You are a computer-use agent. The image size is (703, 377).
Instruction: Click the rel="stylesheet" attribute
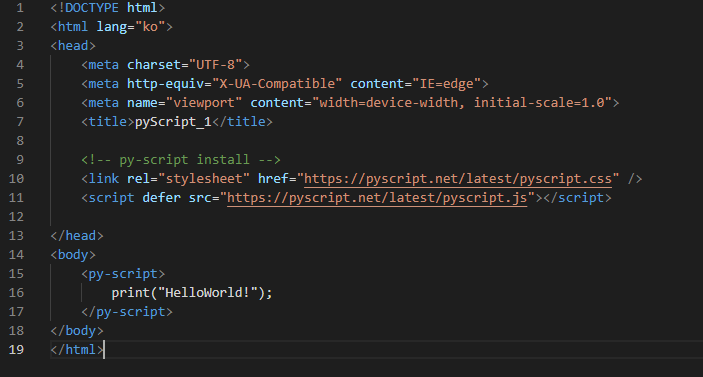(188, 178)
